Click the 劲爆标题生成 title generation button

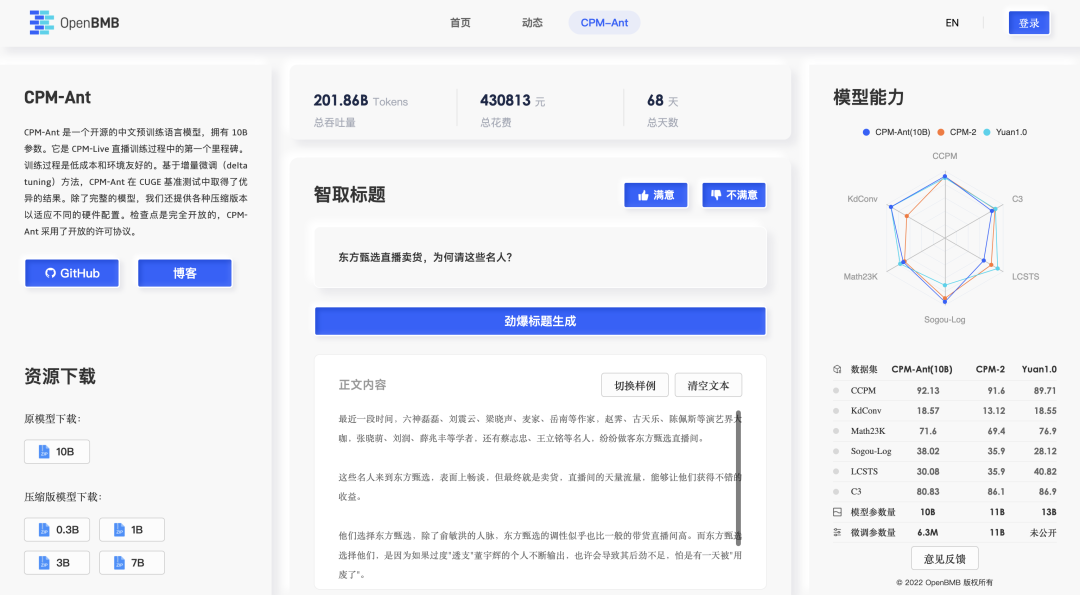(540, 321)
